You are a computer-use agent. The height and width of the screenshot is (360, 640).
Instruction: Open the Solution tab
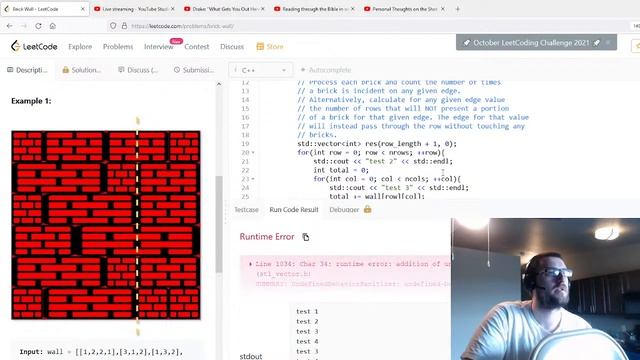[82, 70]
